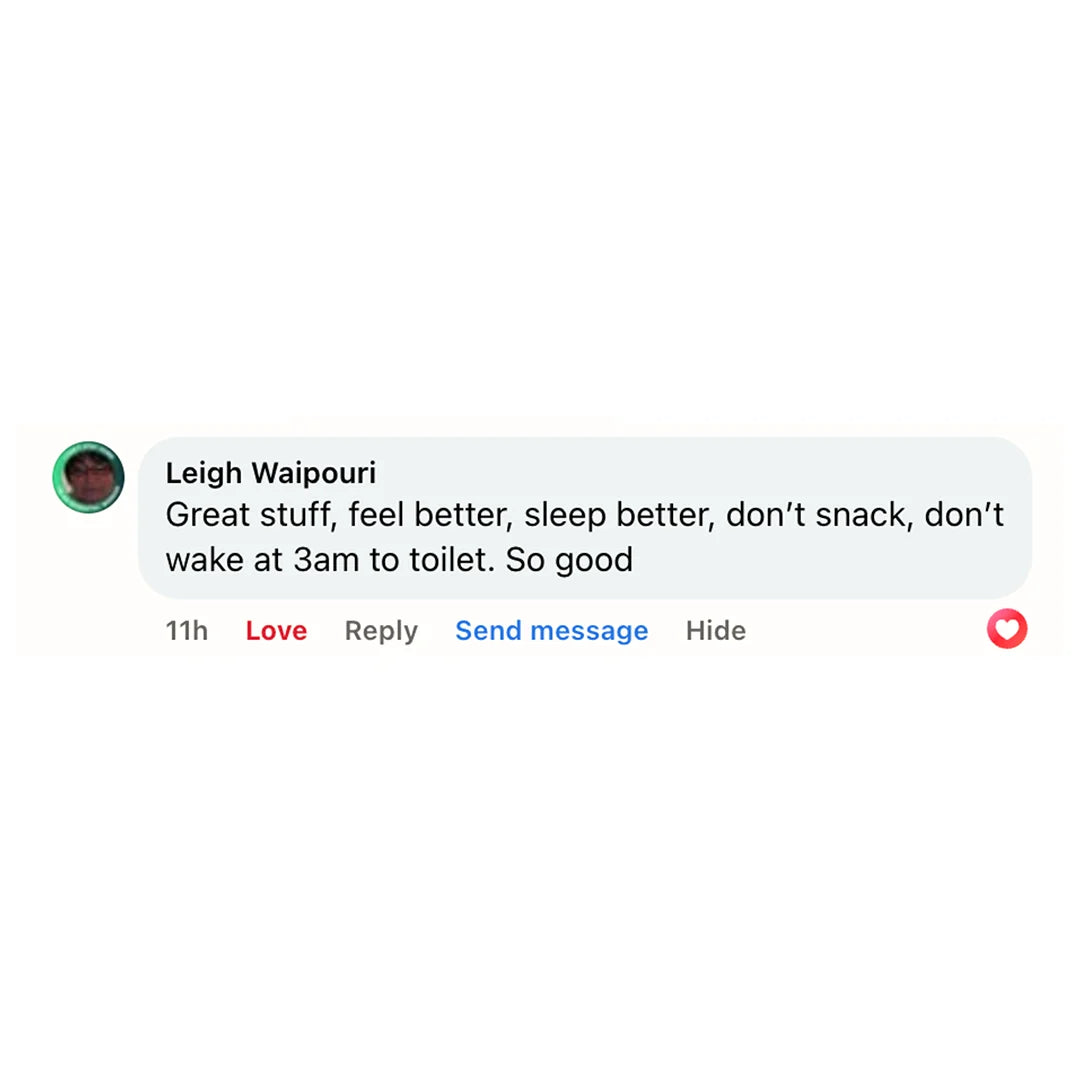Click the comment text starting "Great stuff"
Image resolution: width=1080 pixels, height=1080 pixels.
pos(584,515)
